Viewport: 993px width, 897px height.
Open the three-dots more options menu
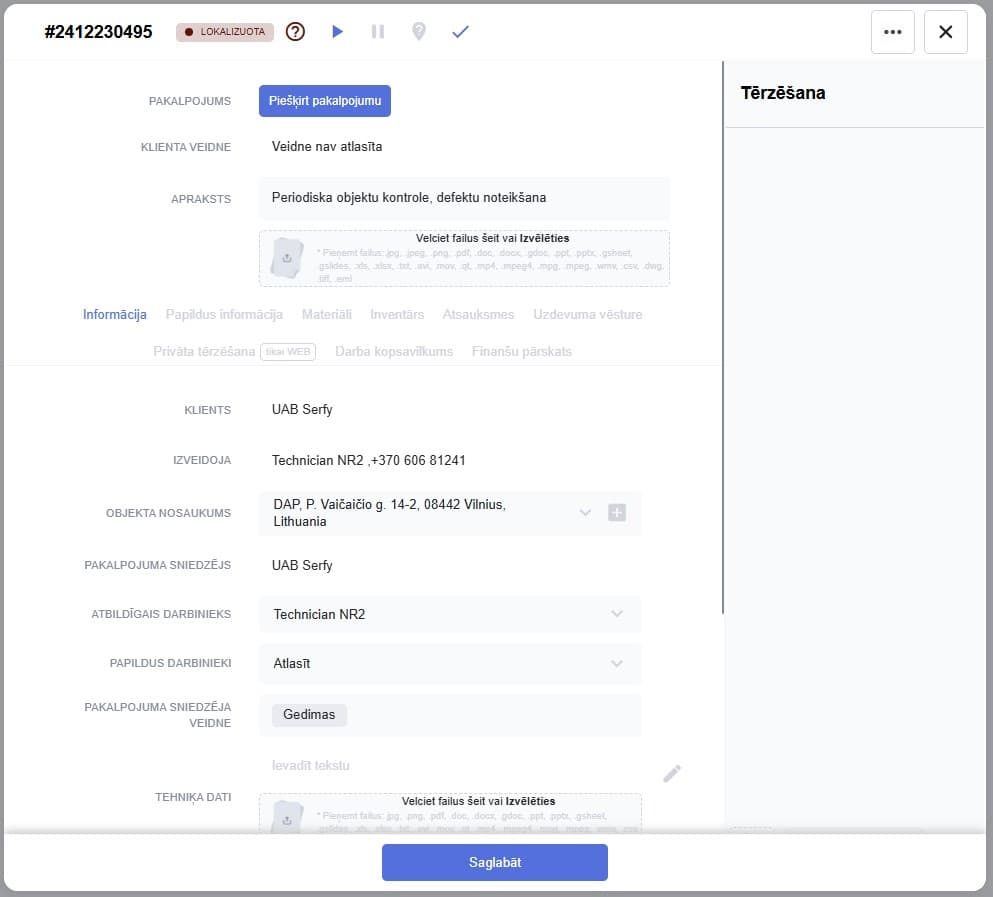coord(893,32)
